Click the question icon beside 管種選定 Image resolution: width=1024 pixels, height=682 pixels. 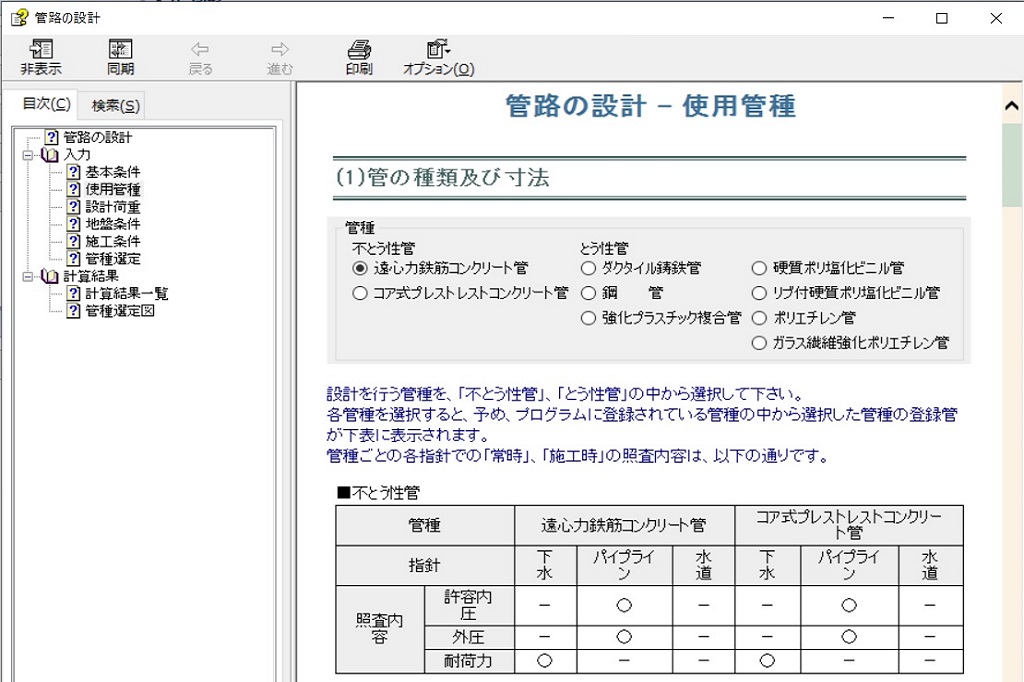click(x=74, y=259)
